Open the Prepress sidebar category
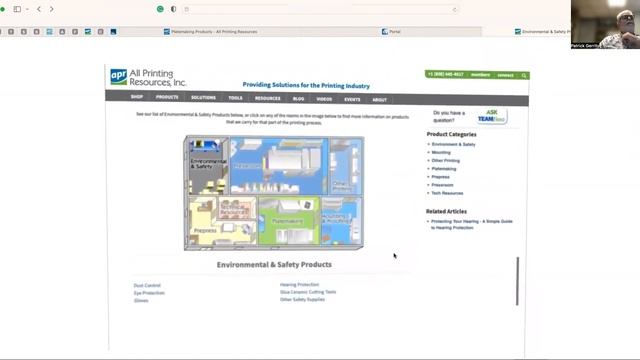This screenshot has height=360, width=640. click(440, 177)
